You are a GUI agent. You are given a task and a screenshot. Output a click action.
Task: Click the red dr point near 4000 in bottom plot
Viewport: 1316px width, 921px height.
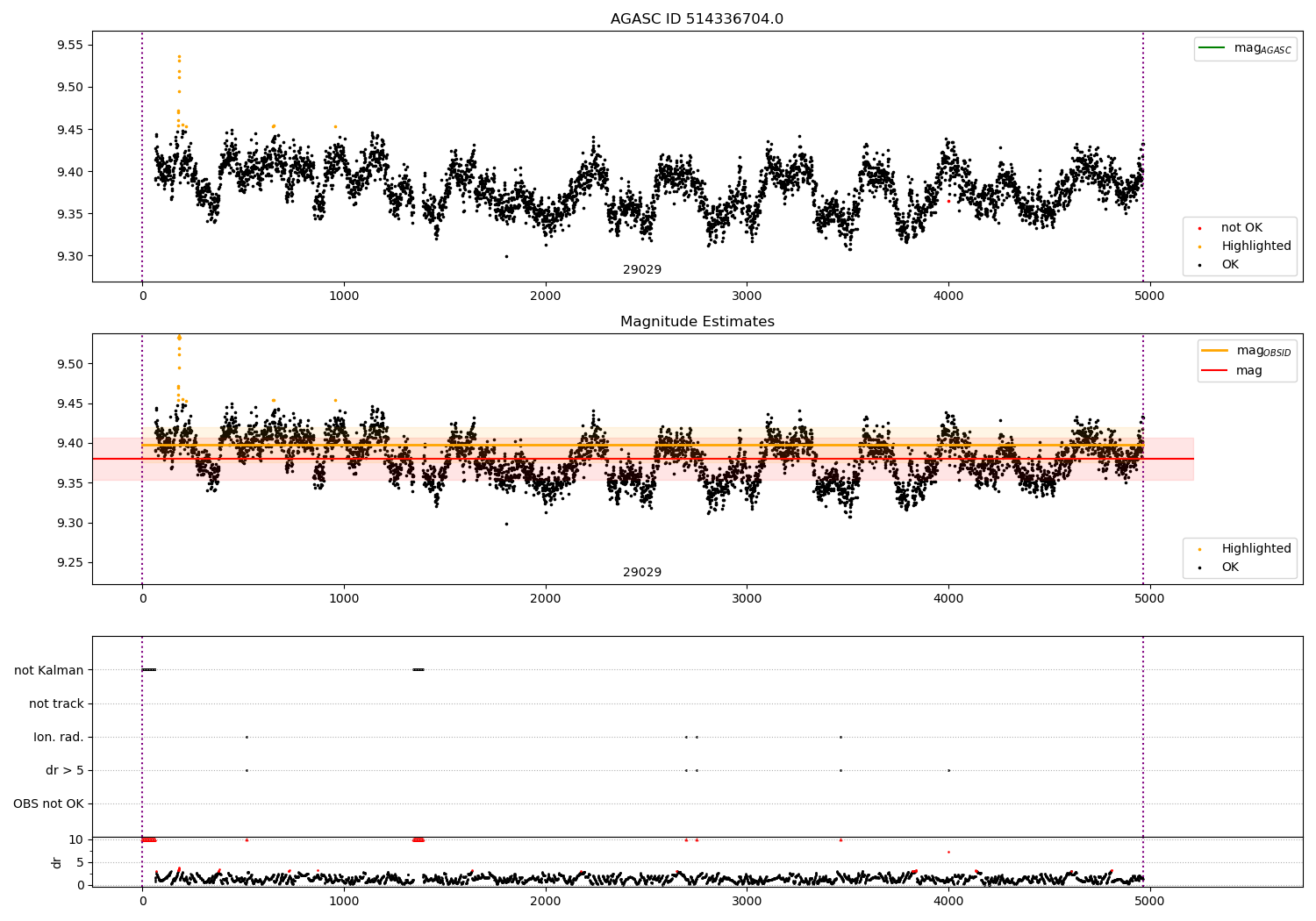[948, 852]
